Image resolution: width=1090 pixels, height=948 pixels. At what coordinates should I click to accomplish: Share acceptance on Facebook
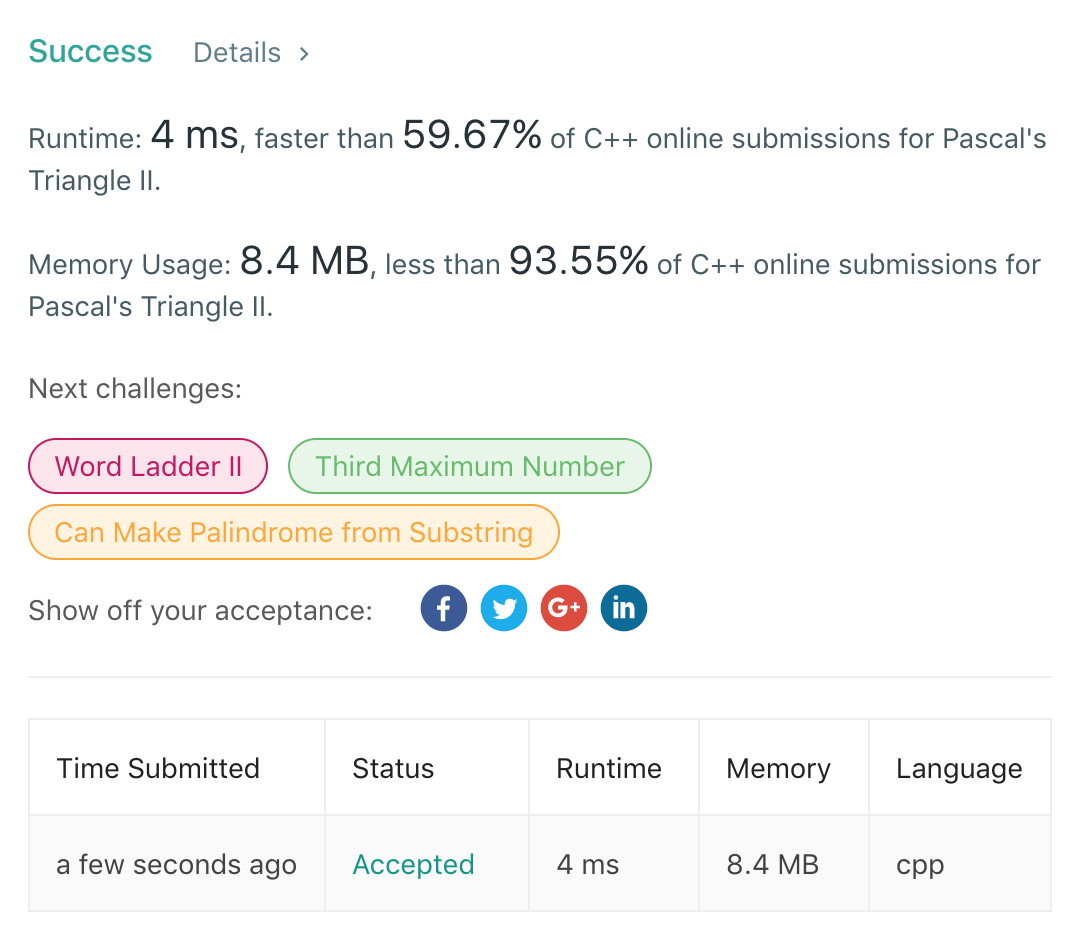pyautogui.click(x=444, y=608)
